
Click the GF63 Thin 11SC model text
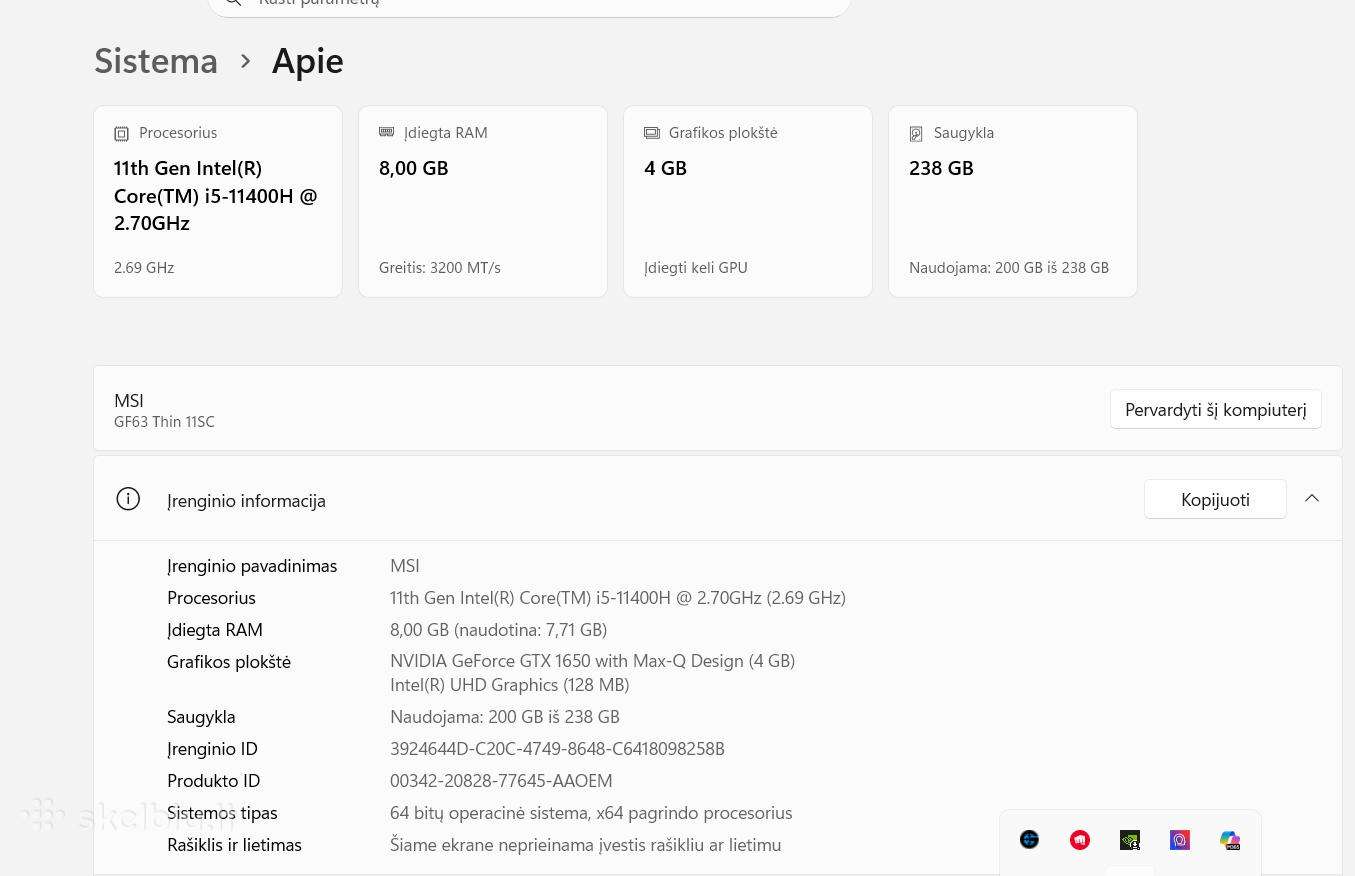pos(164,422)
